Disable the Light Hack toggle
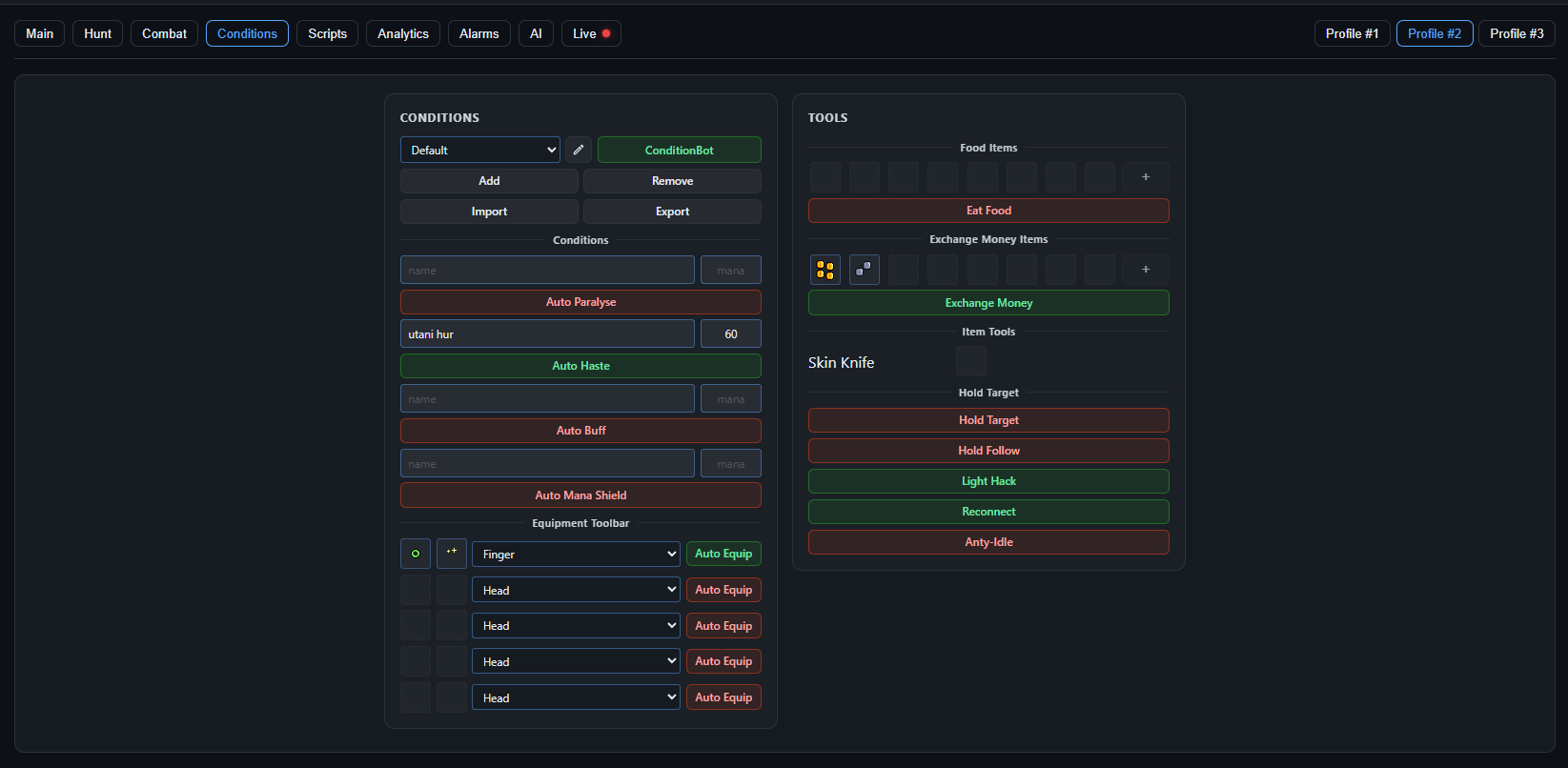The image size is (1568, 768). tap(988, 481)
